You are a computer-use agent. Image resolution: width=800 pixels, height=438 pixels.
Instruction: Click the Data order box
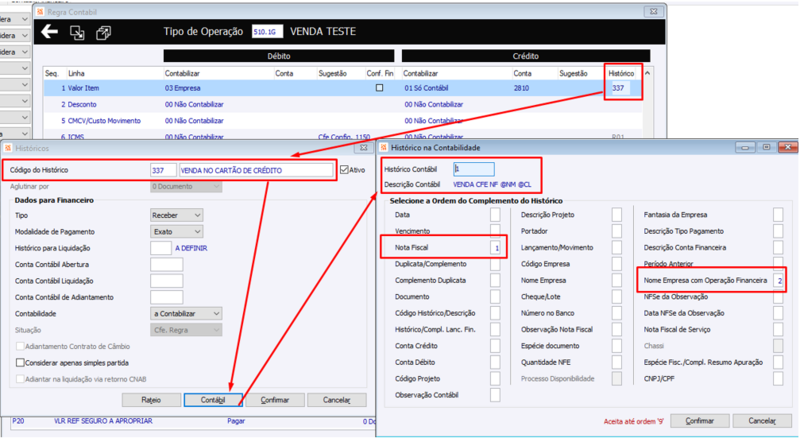(495, 215)
